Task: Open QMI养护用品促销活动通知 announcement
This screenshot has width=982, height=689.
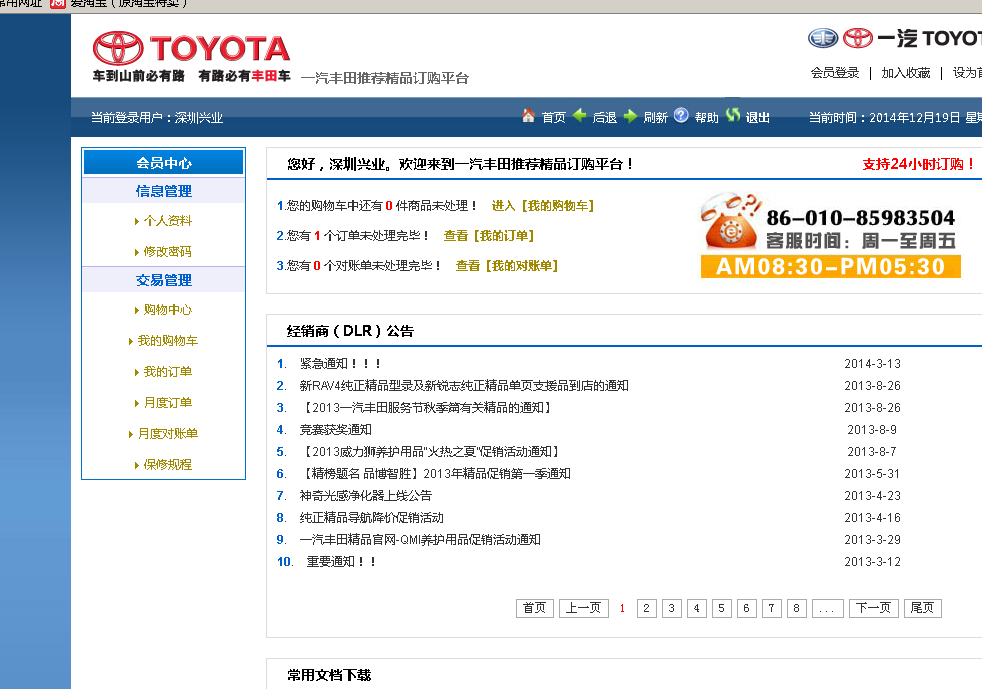Action: click(x=420, y=539)
